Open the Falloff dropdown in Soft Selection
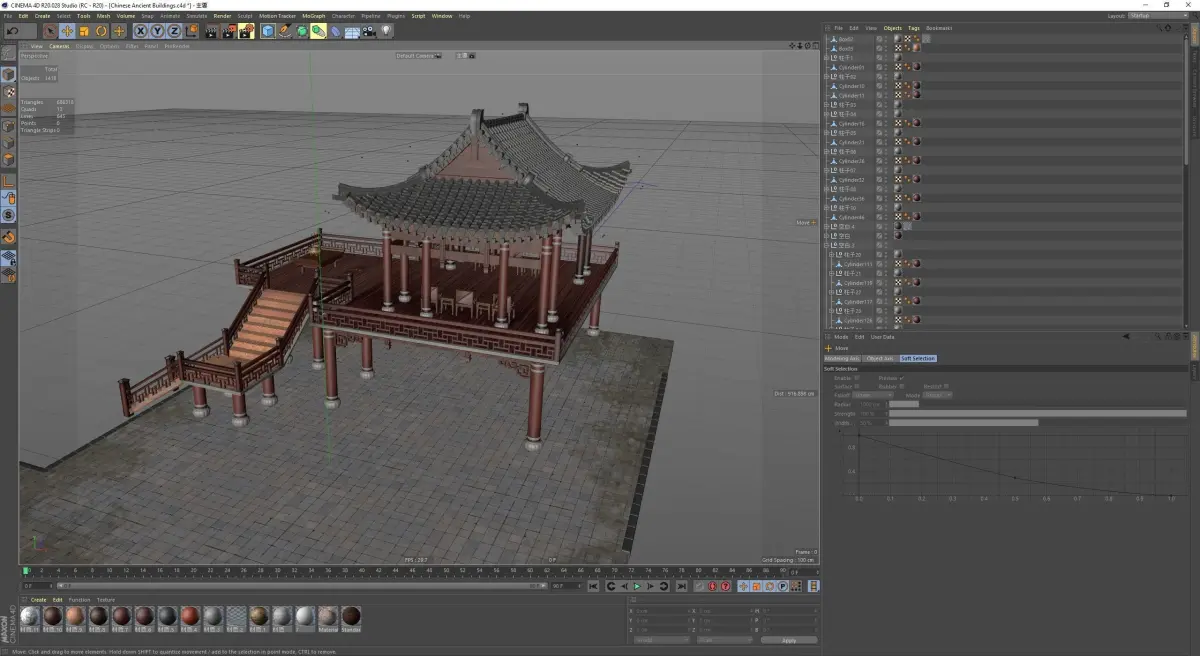This screenshot has height=656, width=1200. click(873, 395)
